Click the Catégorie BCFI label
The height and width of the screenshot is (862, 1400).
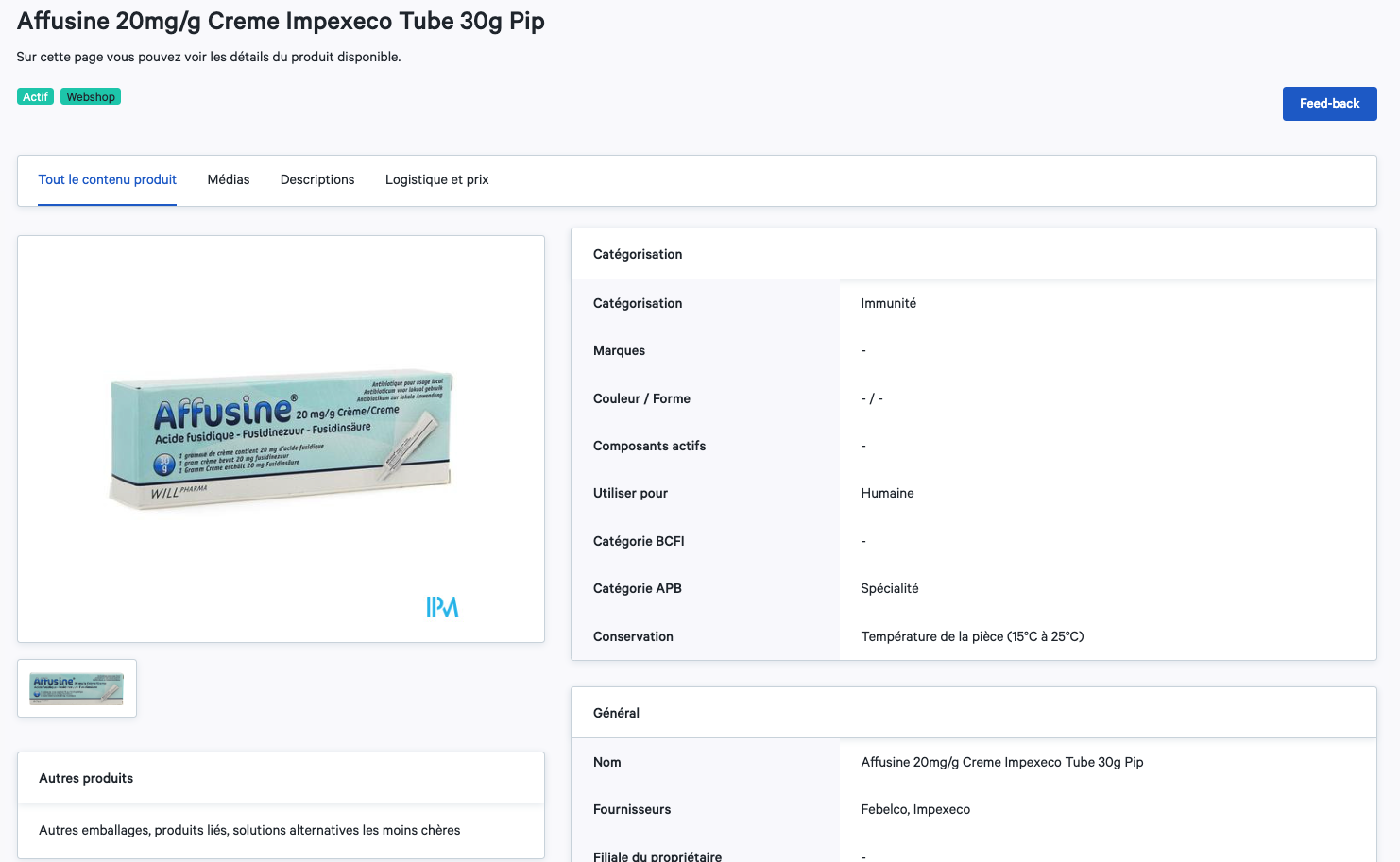(x=639, y=541)
